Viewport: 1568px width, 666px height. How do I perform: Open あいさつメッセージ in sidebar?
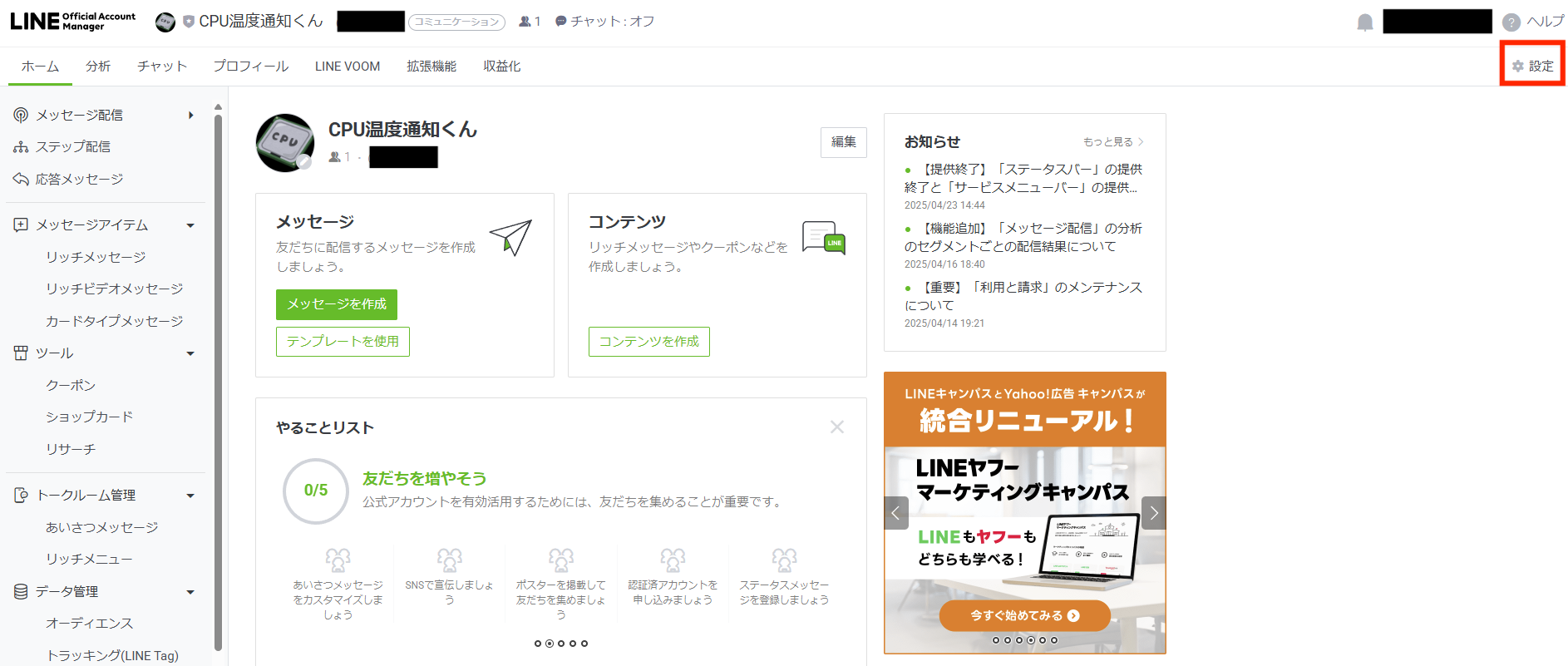click(101, 527)
